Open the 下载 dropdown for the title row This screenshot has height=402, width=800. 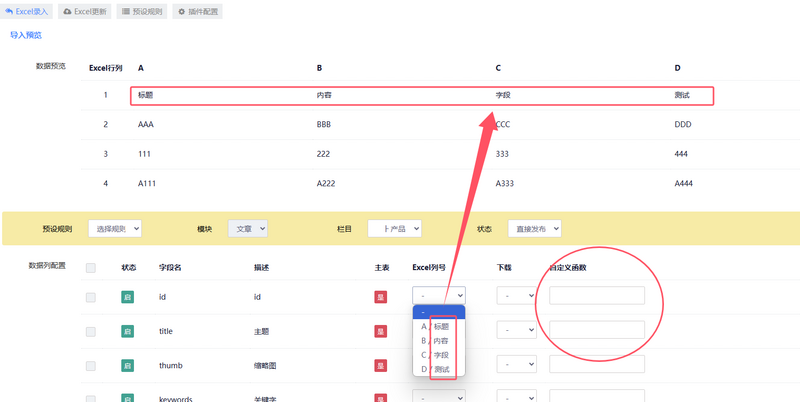point(517,330)
